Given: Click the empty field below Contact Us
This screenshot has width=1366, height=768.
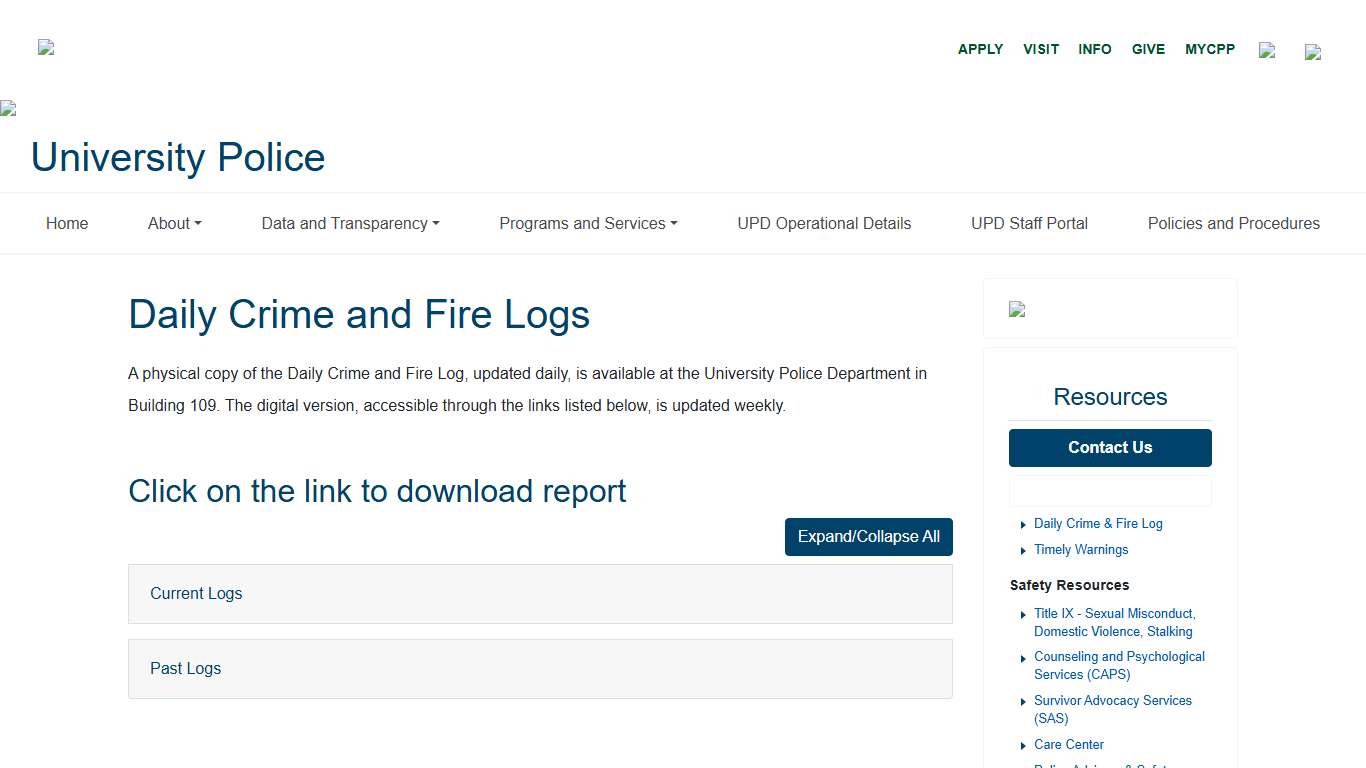Looking at the screenshot, I should (1110, 490).
